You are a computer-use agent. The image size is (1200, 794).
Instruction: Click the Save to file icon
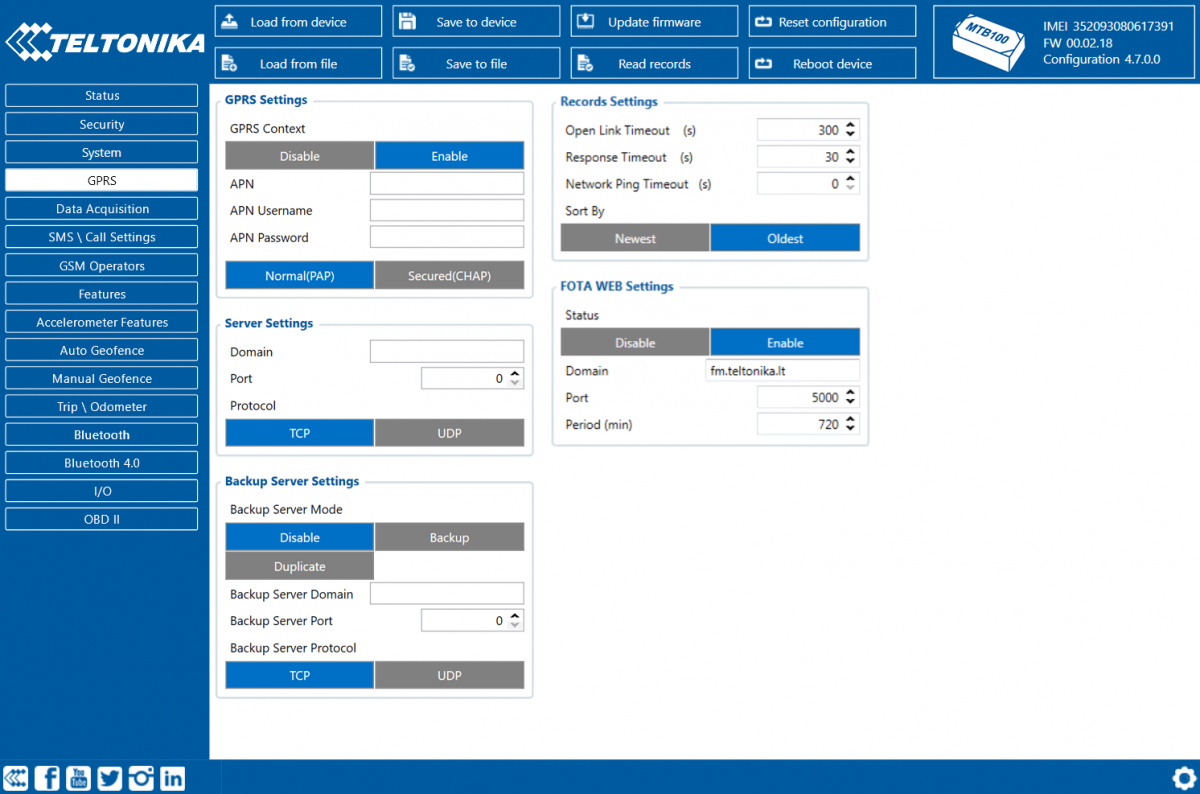(x=407, y=62)
